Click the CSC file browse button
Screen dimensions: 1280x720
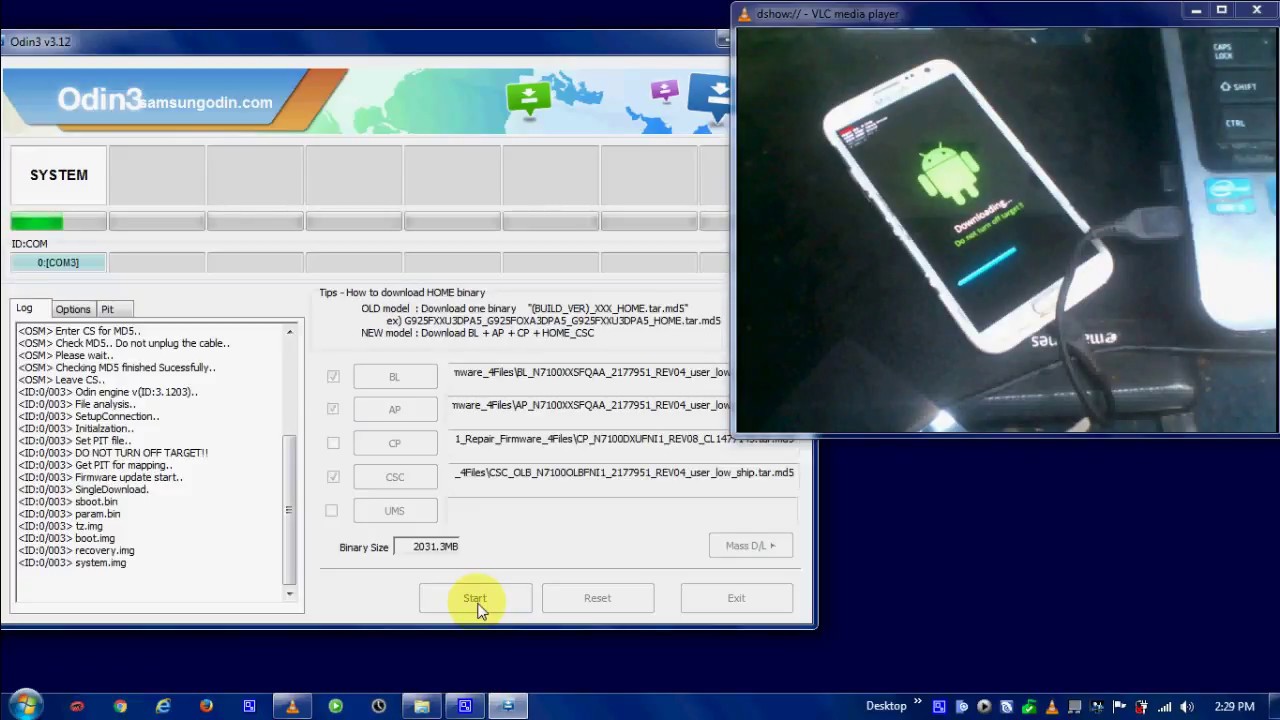click(x=395, y=477)
